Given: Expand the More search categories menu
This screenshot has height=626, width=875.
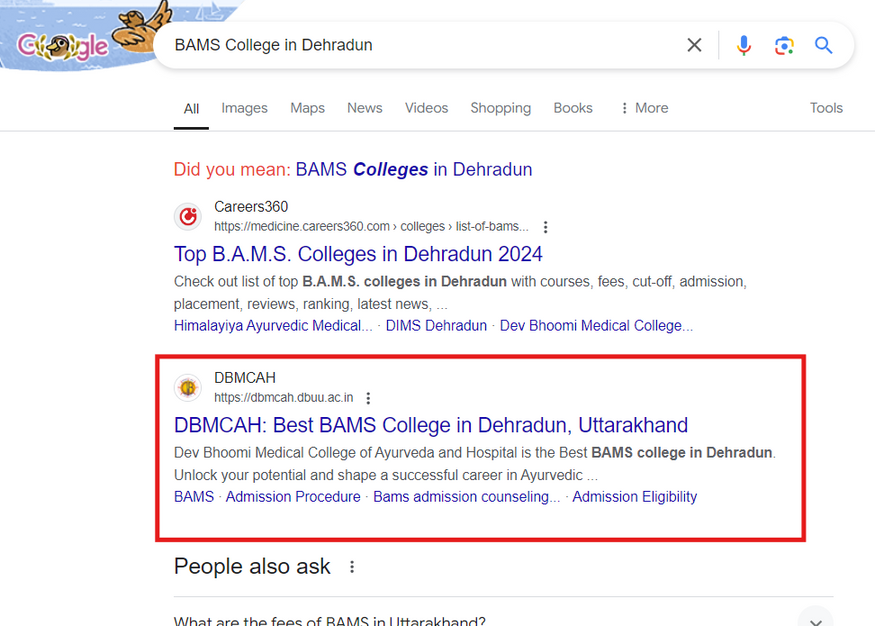Looking at the screenshot, I should click(x=643, y=108).
